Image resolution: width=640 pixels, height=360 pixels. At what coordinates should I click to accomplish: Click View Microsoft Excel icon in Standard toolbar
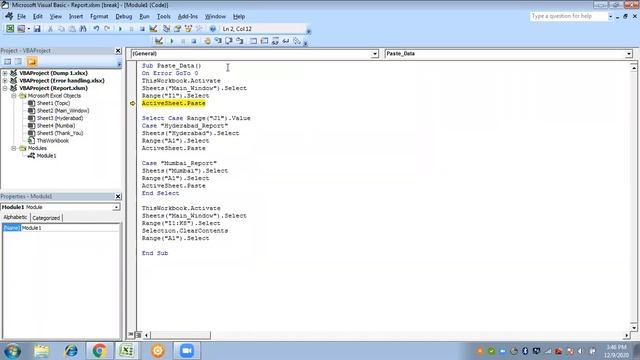click(10, 29)
